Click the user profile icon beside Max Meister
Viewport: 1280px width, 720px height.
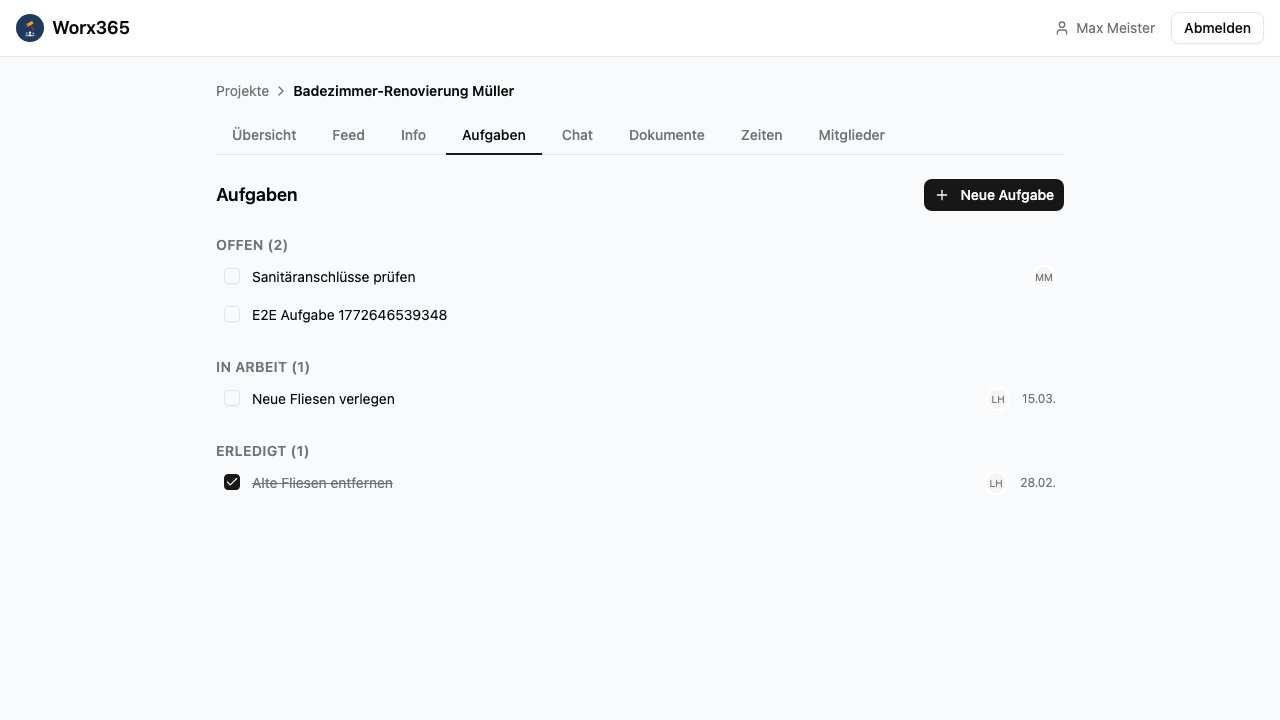[1062, 28]
